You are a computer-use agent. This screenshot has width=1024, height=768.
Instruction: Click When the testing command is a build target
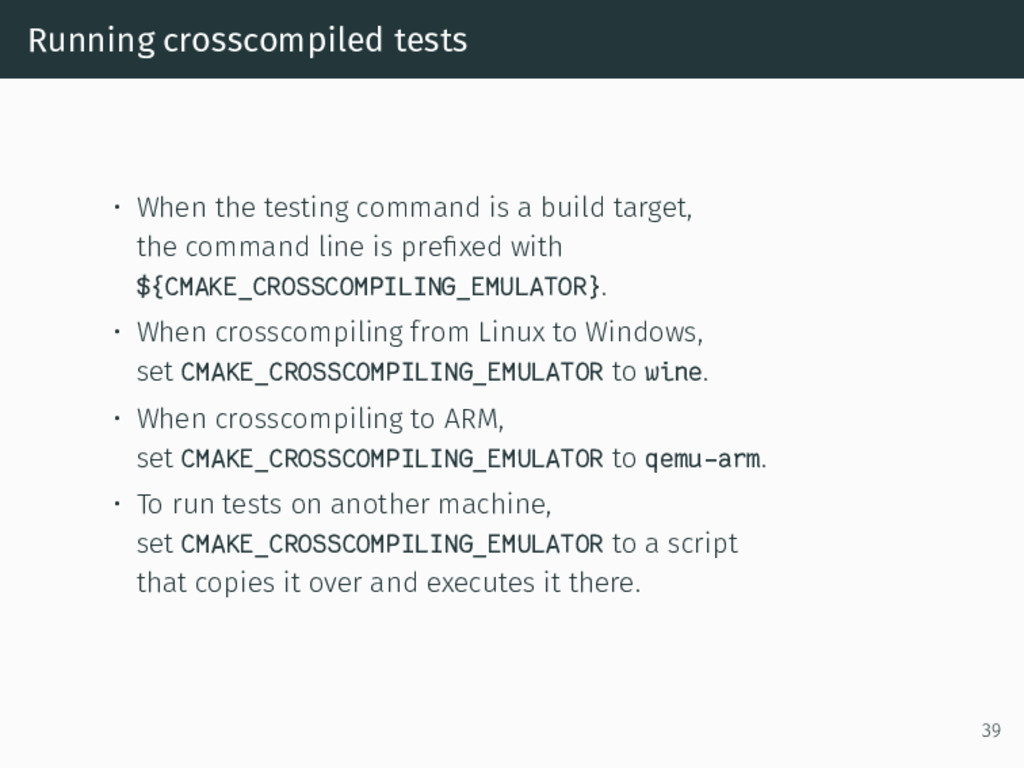(414, 208)
